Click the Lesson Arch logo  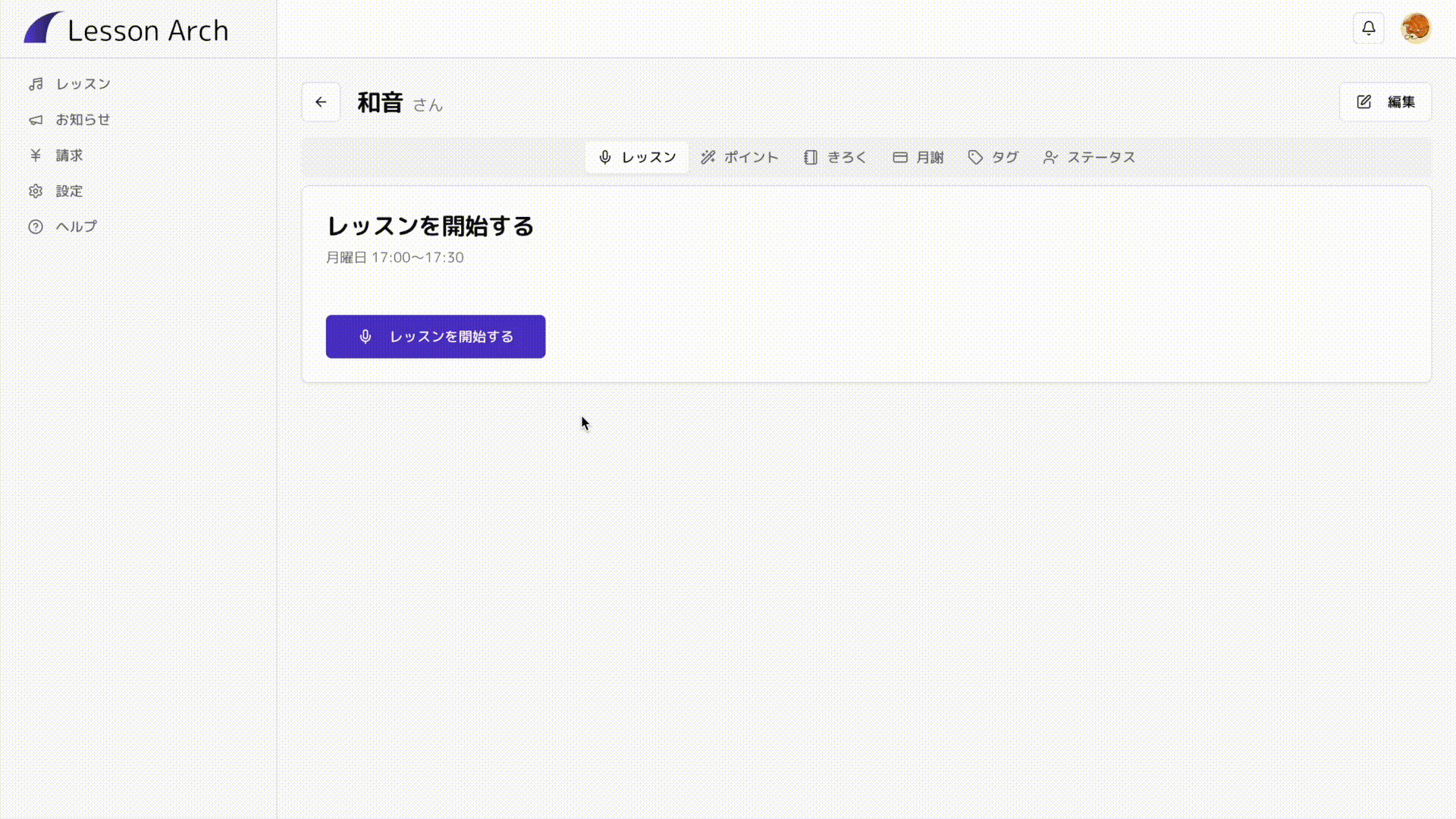(x=127, y=30)
